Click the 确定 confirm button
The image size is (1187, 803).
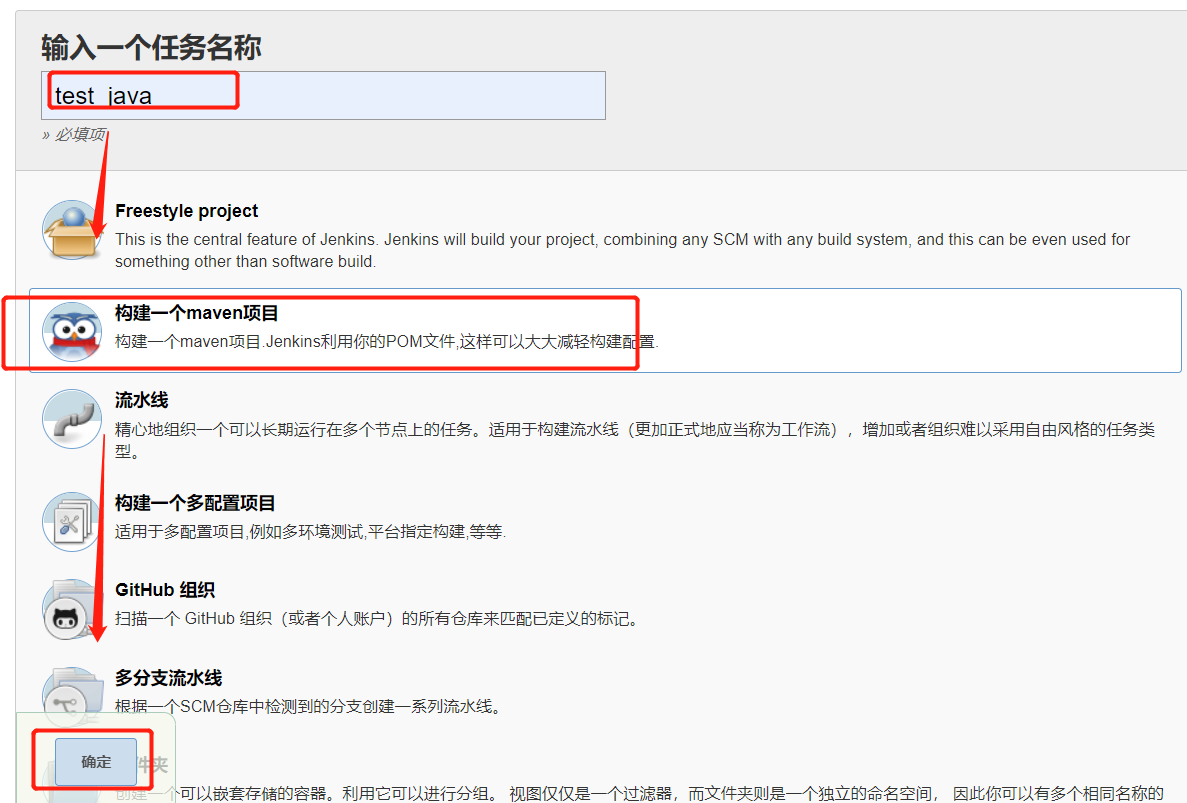click(96, 762)
